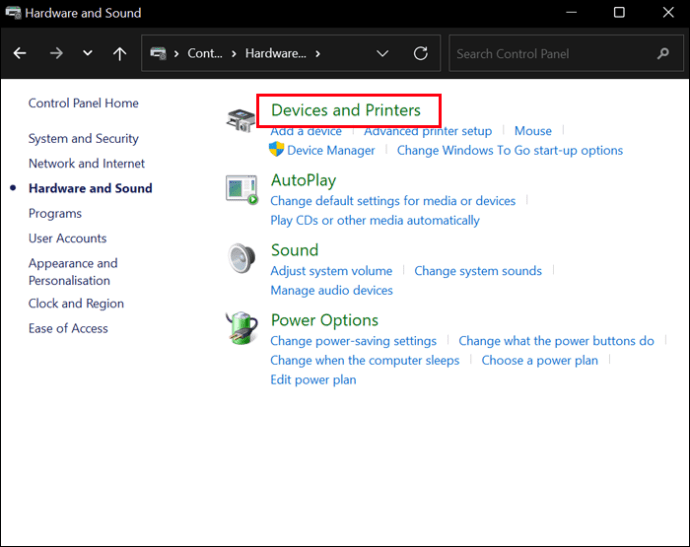
Task: Open Device Manager link
Action: coord(331,151)
